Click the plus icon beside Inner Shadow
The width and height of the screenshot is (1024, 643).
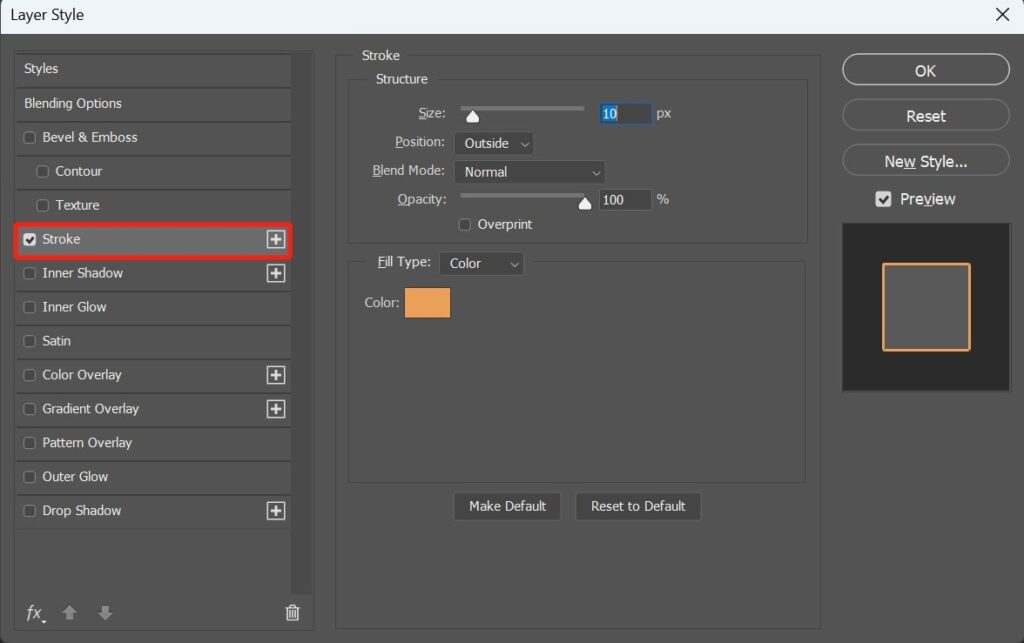pos(277,273)
